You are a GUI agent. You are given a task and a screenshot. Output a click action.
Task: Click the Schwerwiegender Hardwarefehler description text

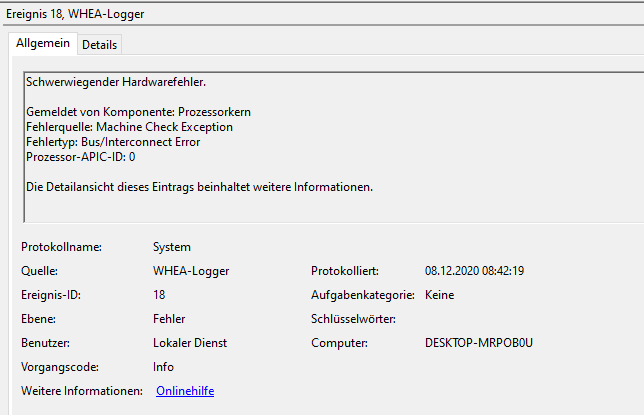pyautogui.click(x=116, y=82)
